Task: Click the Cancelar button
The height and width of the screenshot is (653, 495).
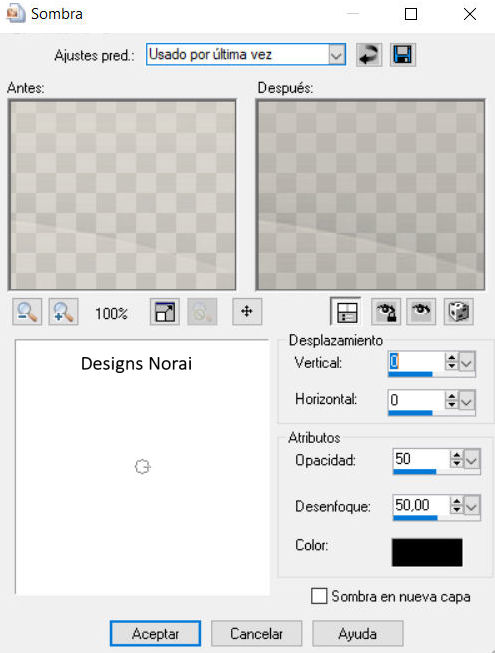Action: 256,634
